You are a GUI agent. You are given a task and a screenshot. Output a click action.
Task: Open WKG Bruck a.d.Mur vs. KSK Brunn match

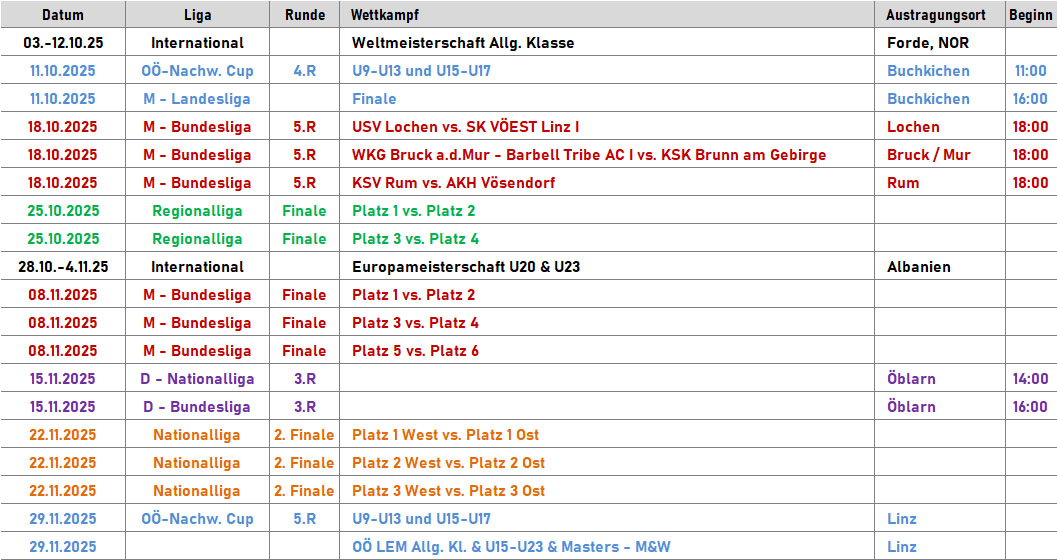click(589, 155)
